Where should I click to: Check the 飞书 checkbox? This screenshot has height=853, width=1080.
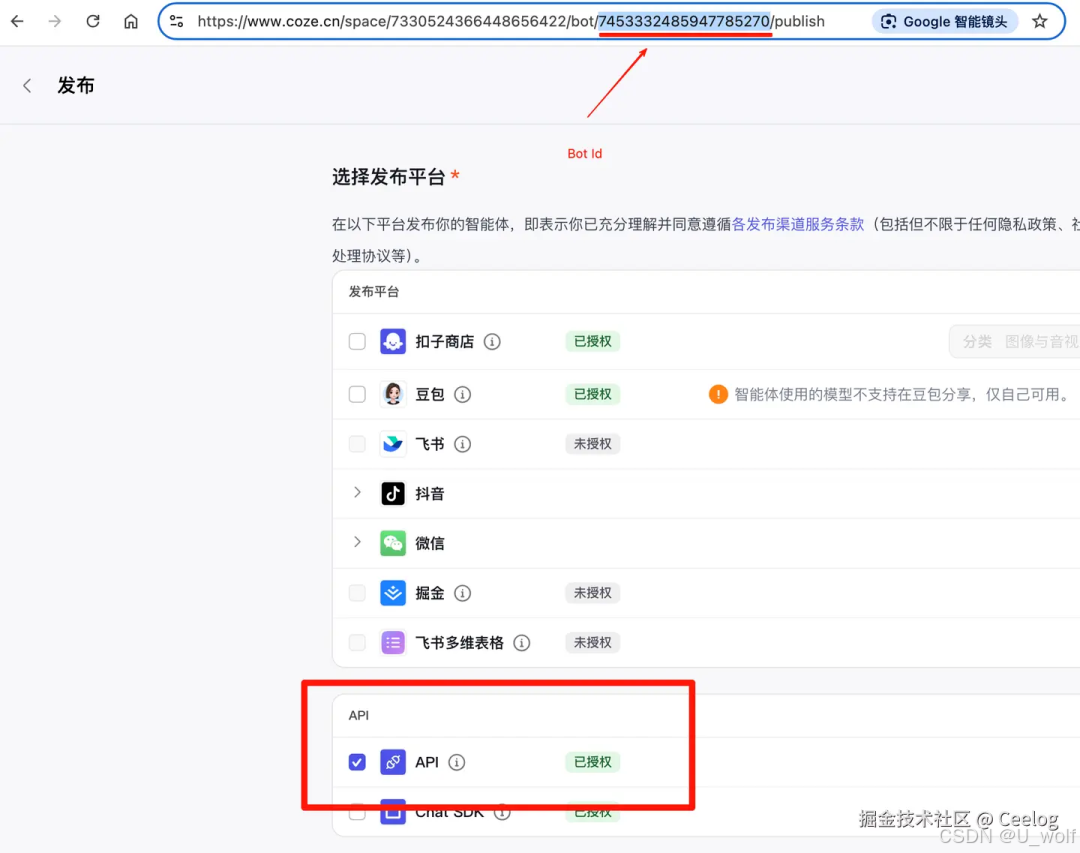point(357,444)
